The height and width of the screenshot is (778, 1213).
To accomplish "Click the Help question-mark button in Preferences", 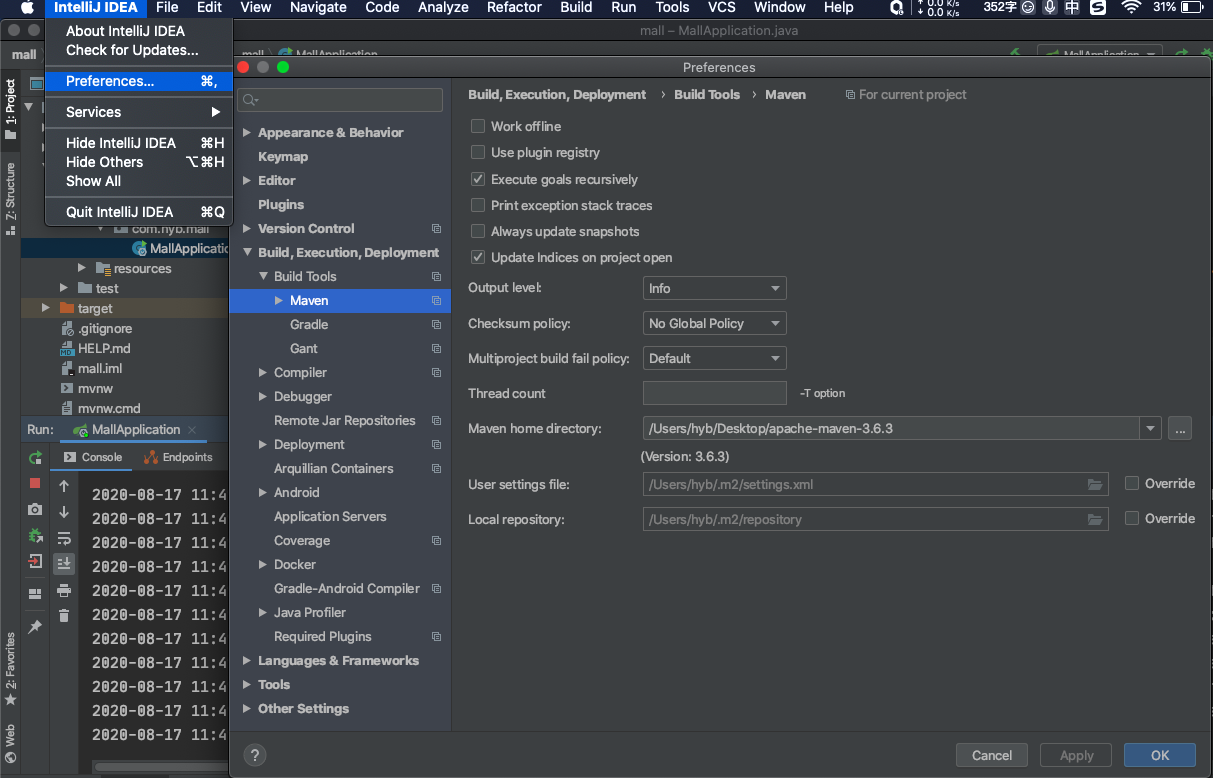I will point(255,755).
